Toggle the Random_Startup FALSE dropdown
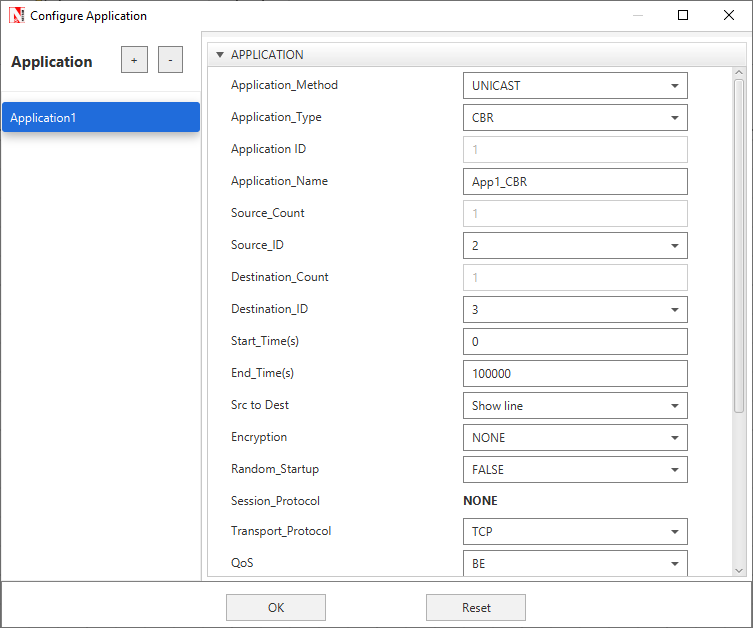753x628 pixels. point(575,469)
